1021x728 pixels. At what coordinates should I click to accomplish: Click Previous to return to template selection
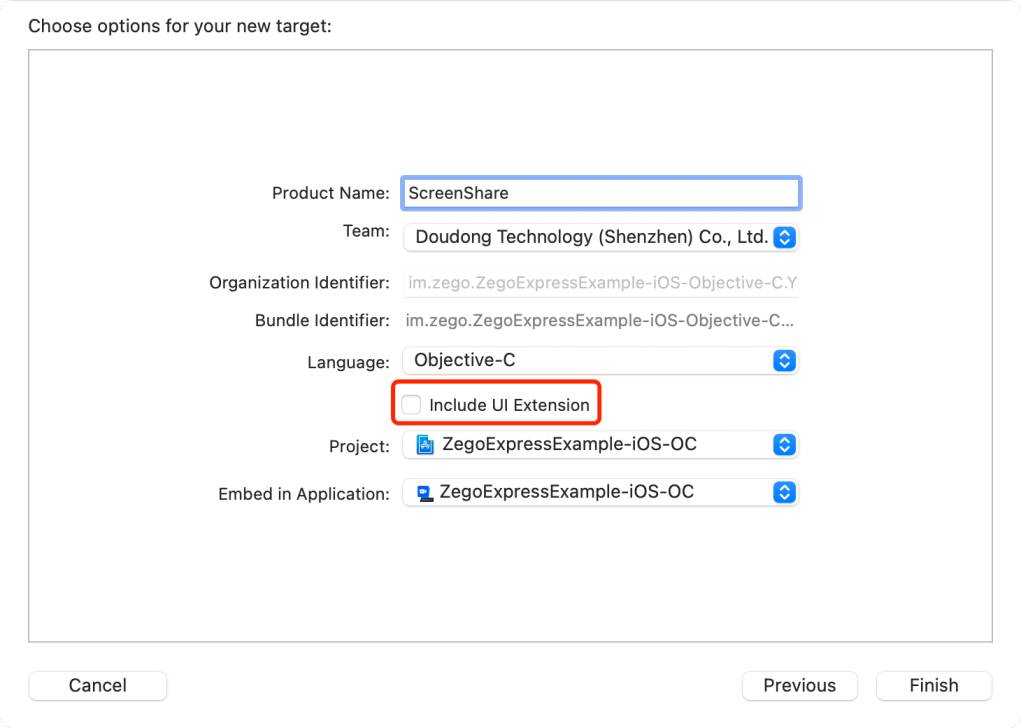(x=799, y=685)
